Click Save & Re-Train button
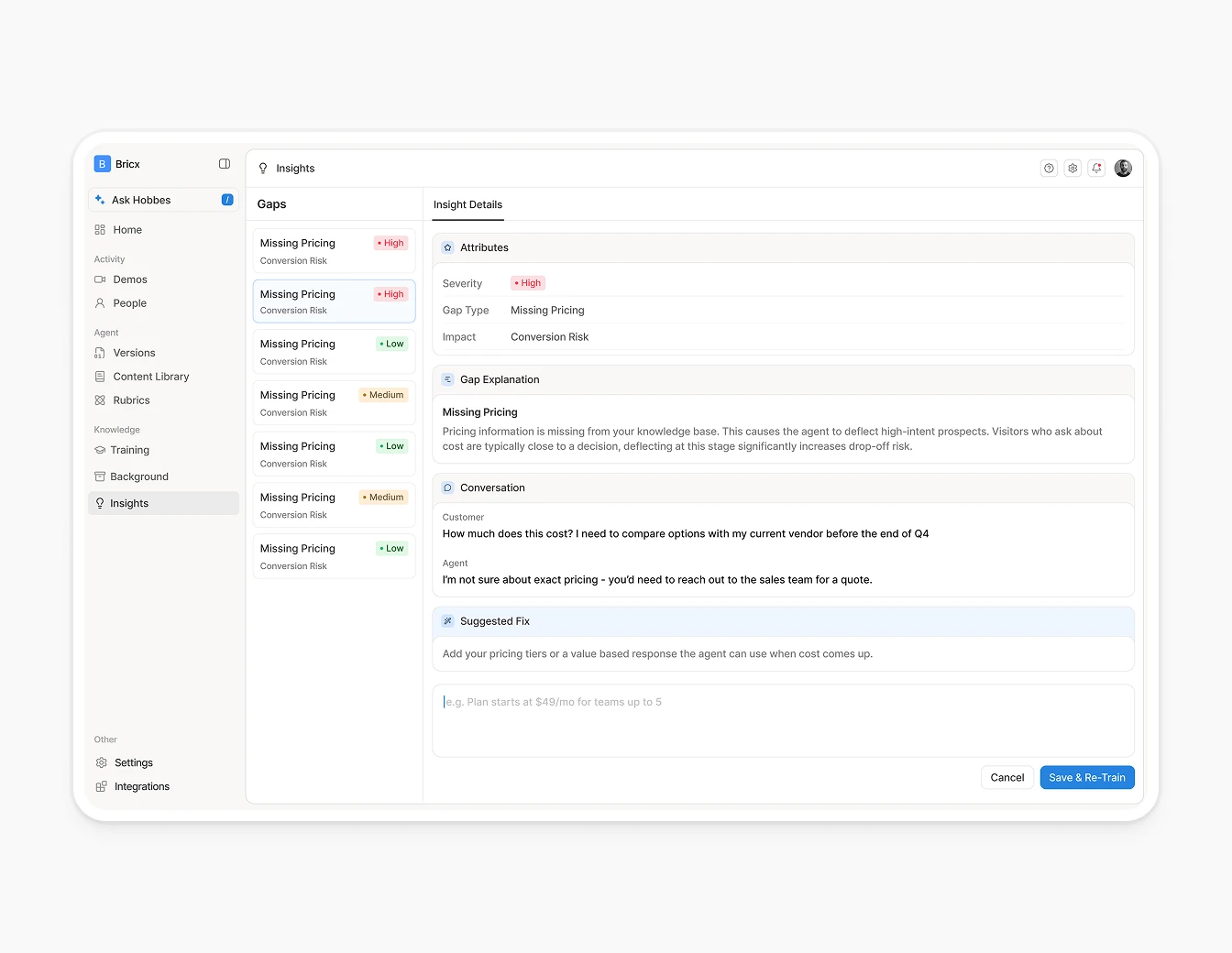 coord(1086,777)
